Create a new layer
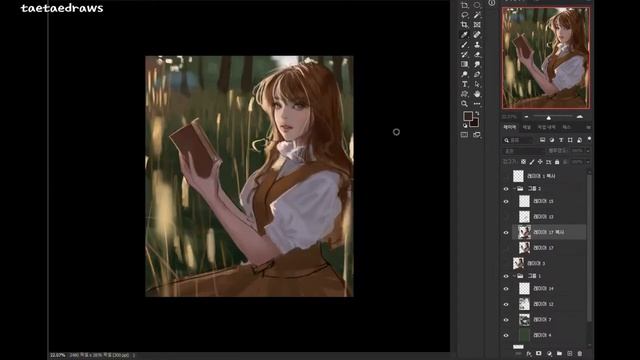The width and height of the screenshot is (640, 360). pos(569,353)
